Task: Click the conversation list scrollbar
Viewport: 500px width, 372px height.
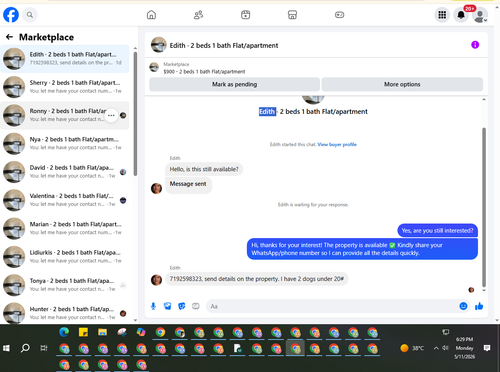Action: tap(135, 113)
